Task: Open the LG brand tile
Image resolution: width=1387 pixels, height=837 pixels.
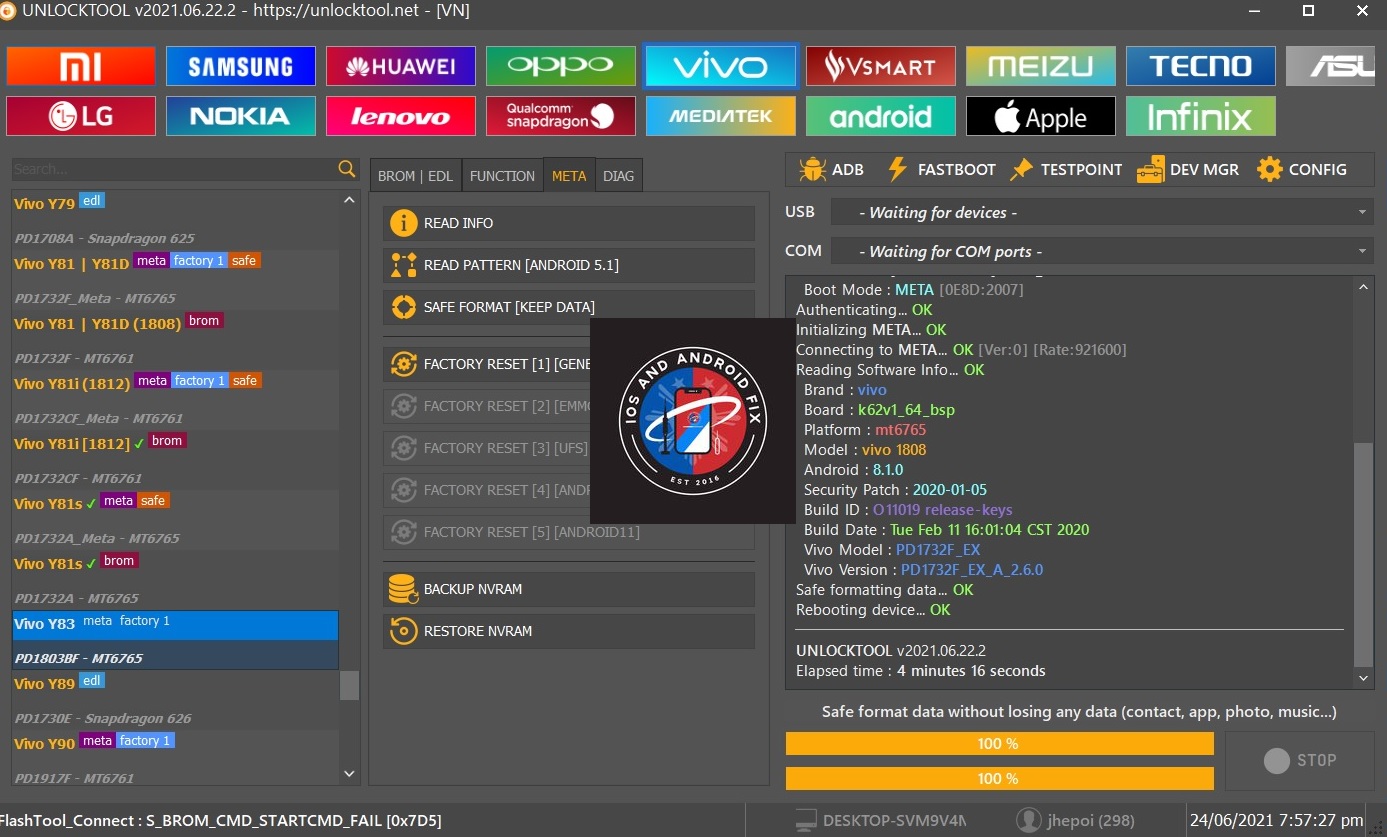Action: (x=81, y=116)
